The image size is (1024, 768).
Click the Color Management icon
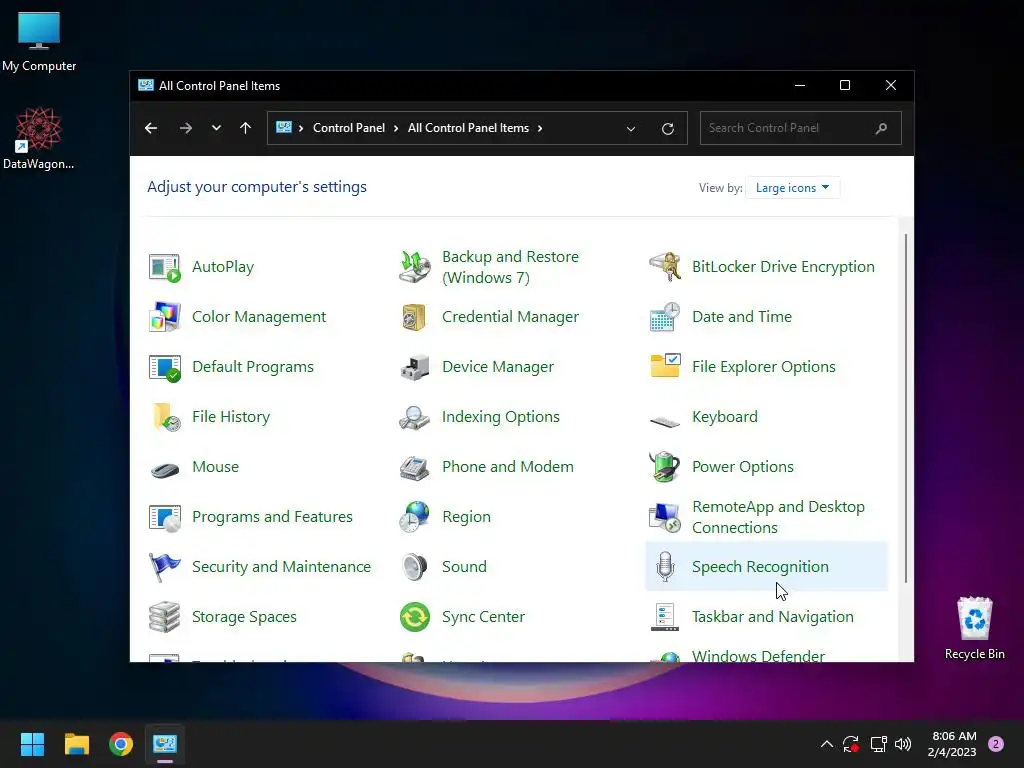coord(165,317)
